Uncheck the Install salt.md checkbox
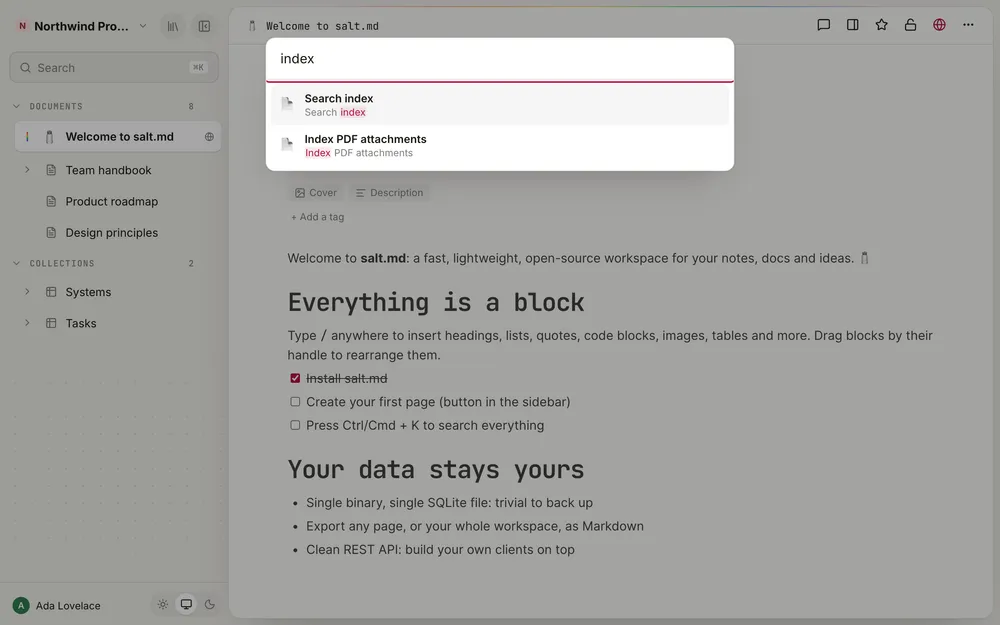This screenshot has height=625, width=1000. click(295, 378)
